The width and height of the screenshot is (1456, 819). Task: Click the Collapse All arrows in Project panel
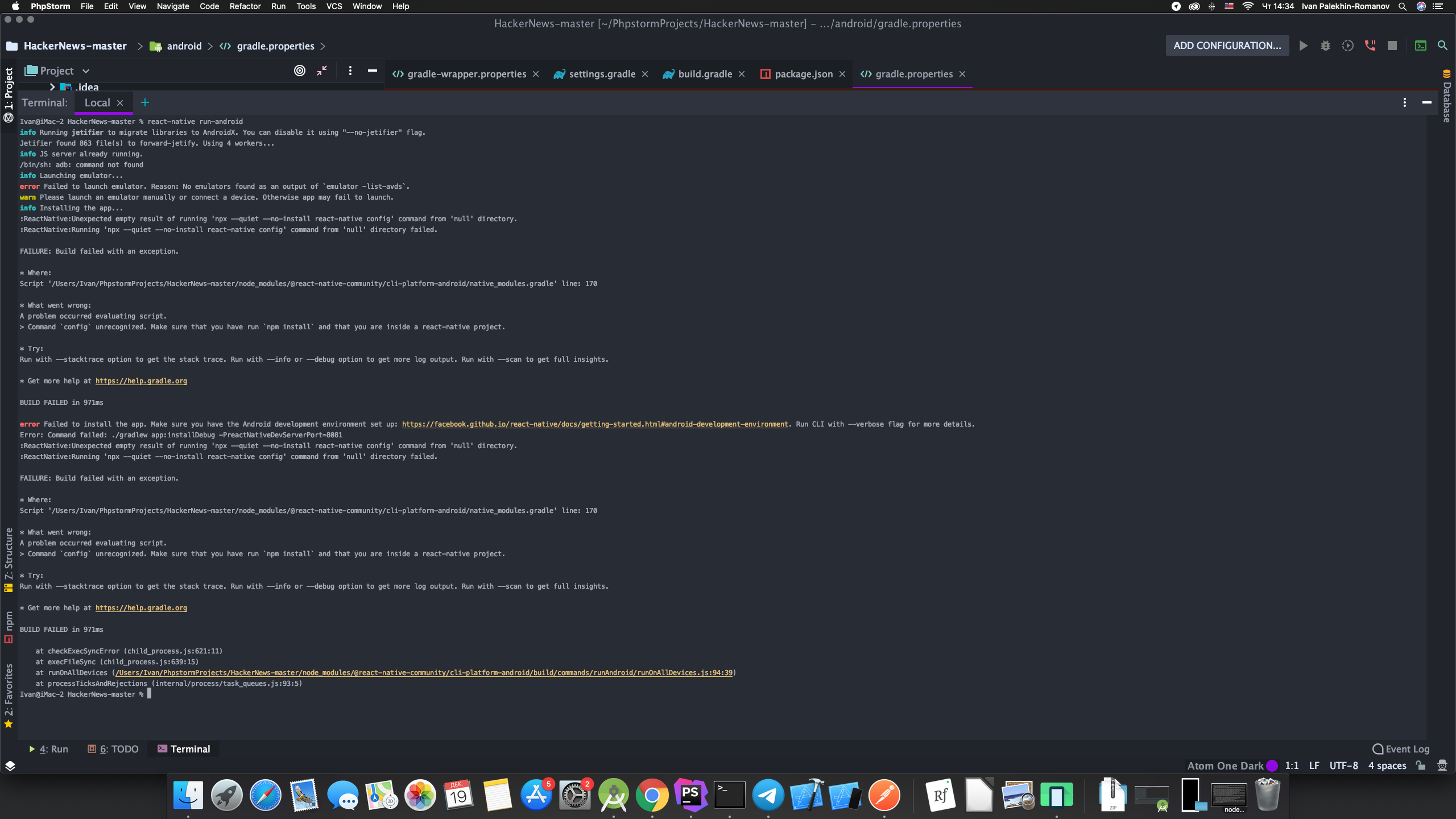click(x=322, y=71)
